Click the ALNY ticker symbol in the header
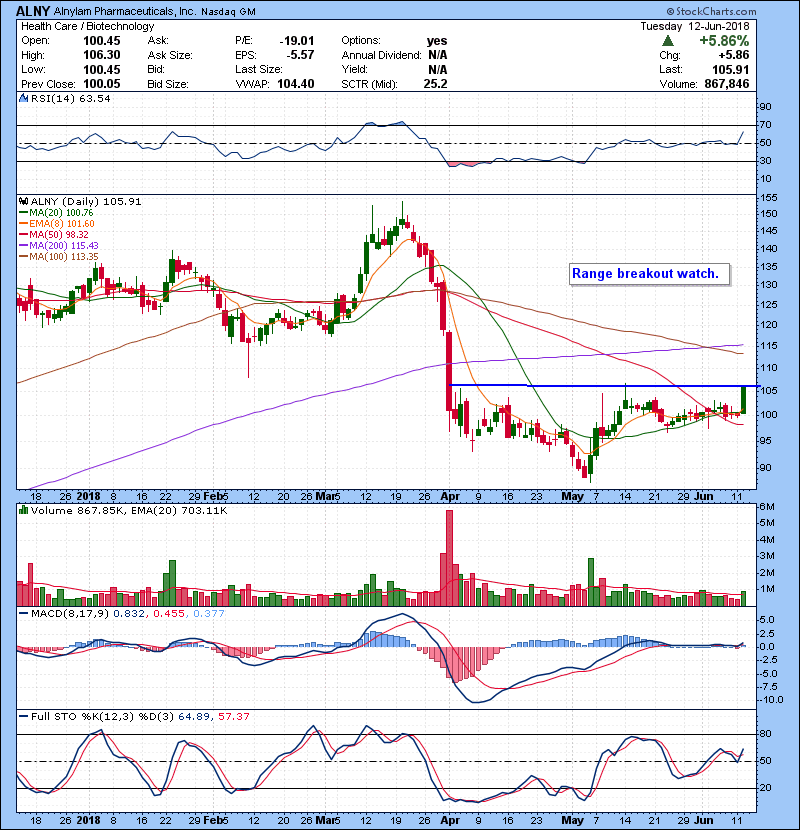800x830 pixels. coord(33,11)
